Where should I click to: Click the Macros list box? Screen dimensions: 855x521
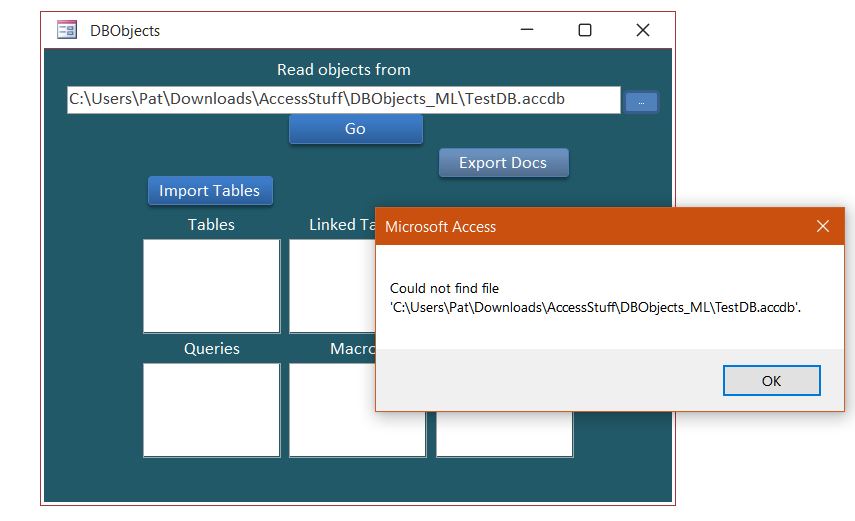point(357,410)
